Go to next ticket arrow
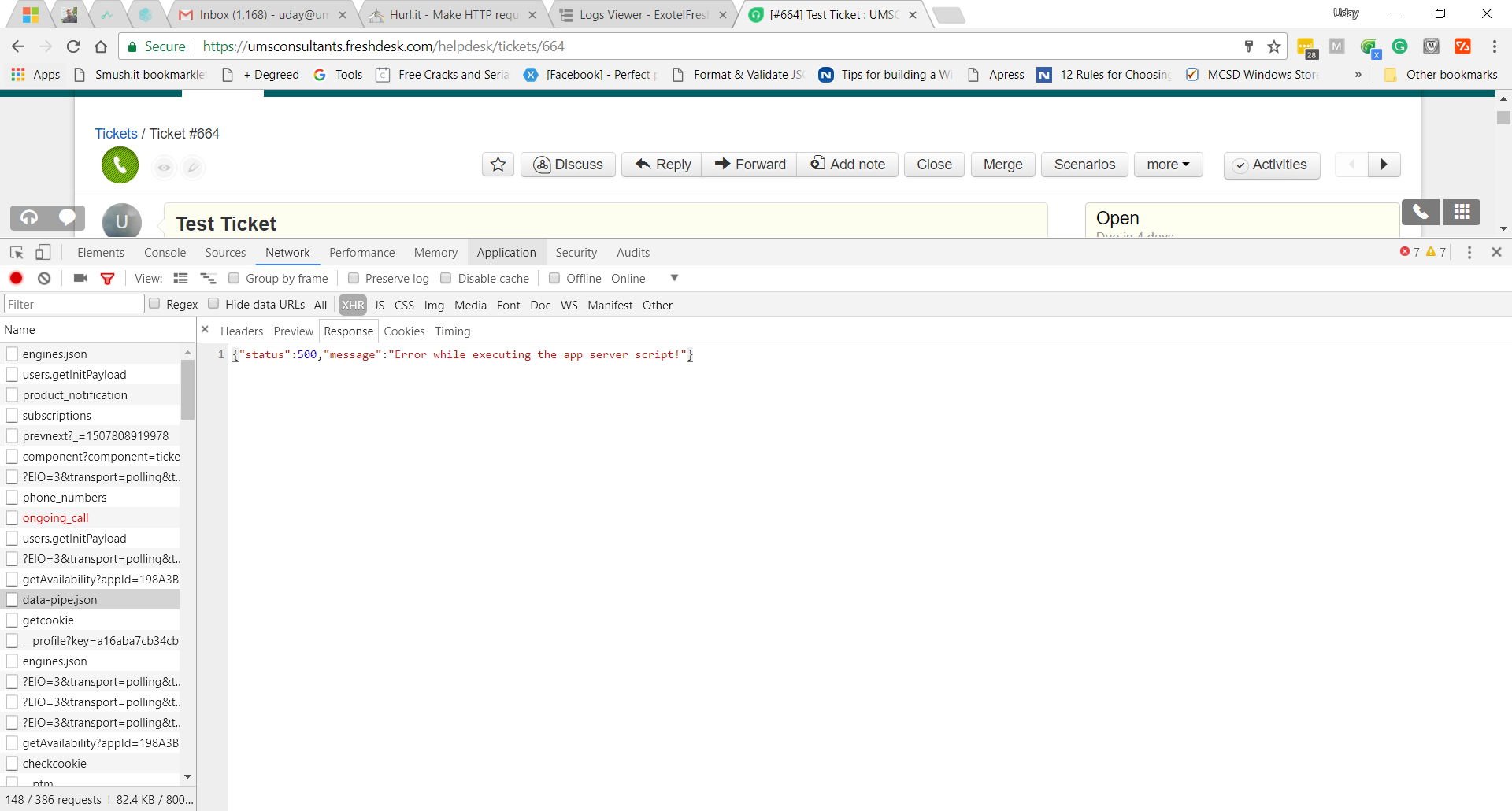 pyautogui.click(x=1384, y=165)
